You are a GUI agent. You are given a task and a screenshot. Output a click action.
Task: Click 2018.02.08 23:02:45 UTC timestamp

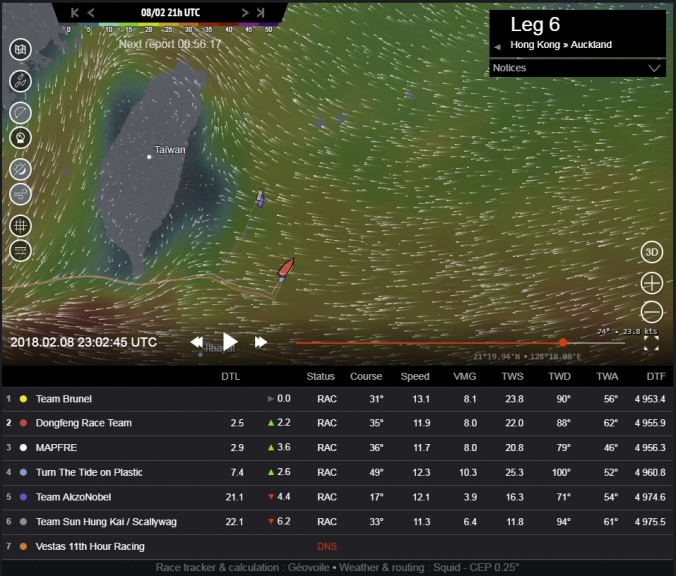tap(84, 342)
